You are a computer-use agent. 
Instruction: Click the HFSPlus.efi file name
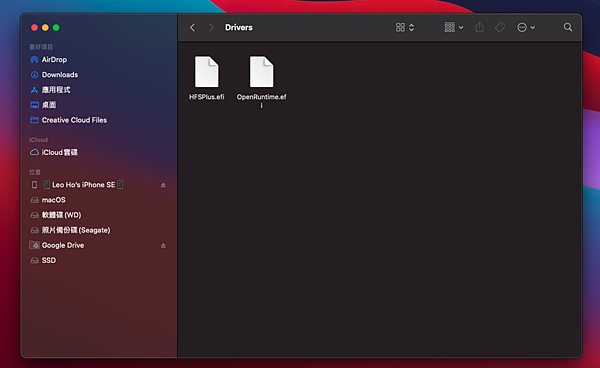point(207,97)
